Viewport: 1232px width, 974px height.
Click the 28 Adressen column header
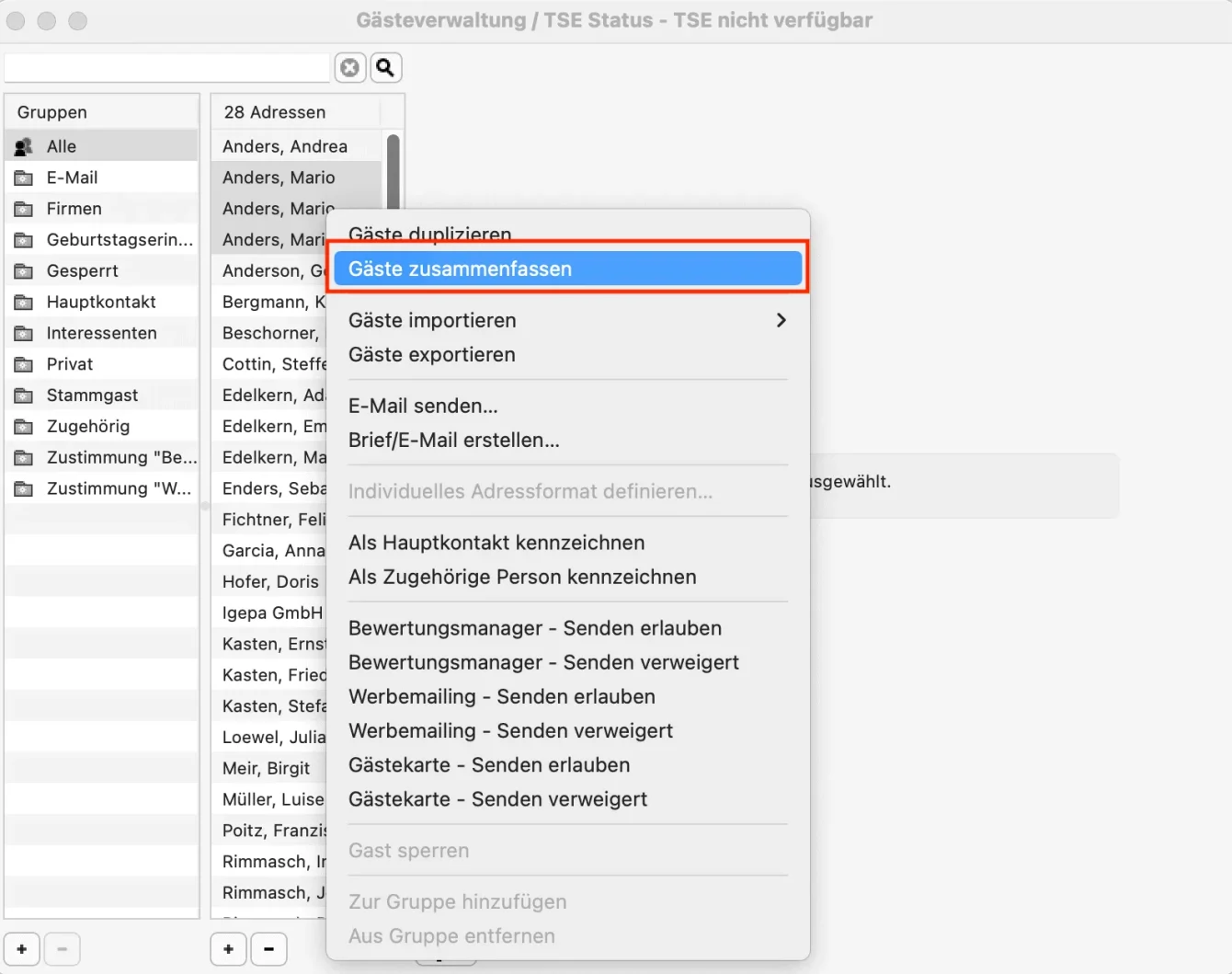[296, 112]
